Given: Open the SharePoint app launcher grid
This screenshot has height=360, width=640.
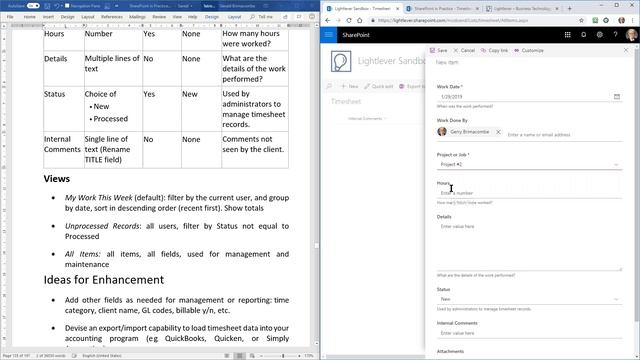Looking at the screenshot, I should [x=567, y=35].
